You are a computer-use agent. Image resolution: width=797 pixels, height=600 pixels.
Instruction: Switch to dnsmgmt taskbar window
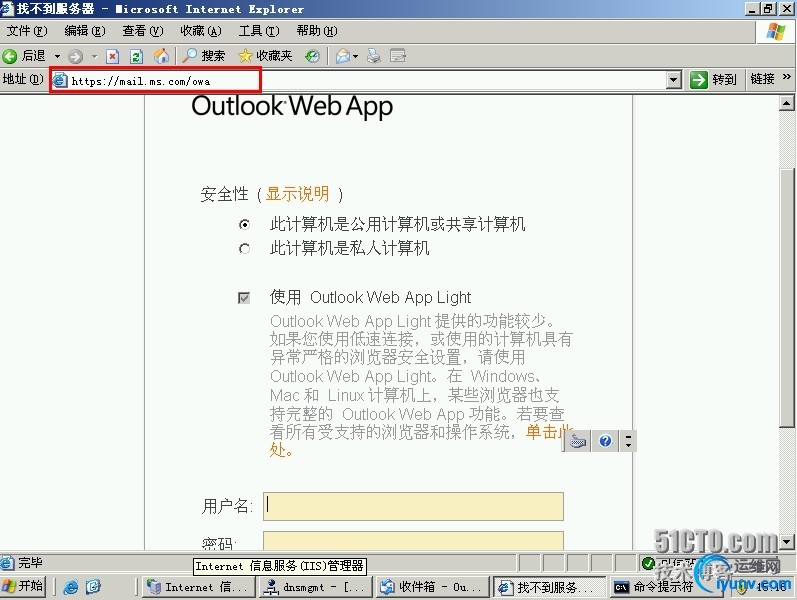point(315,587)
